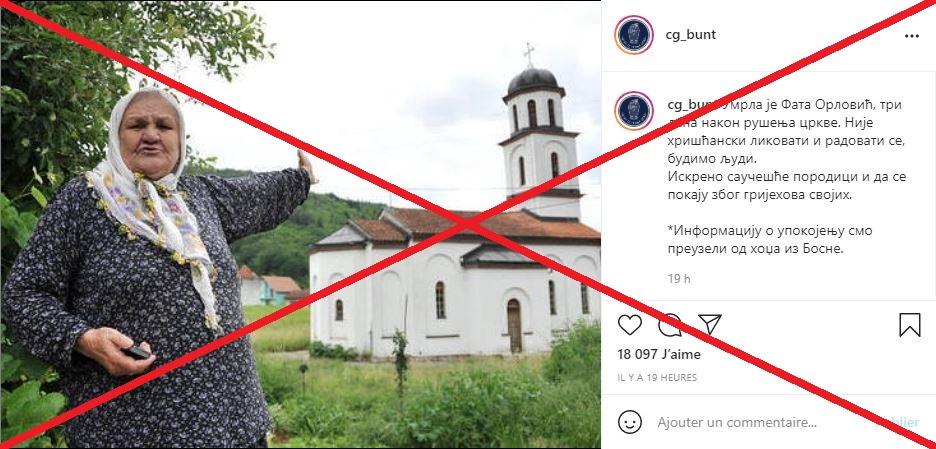Open IL Y A 19 HEURES timestamp
Viewport: 936px width, 449px height.
click(657, 377)
